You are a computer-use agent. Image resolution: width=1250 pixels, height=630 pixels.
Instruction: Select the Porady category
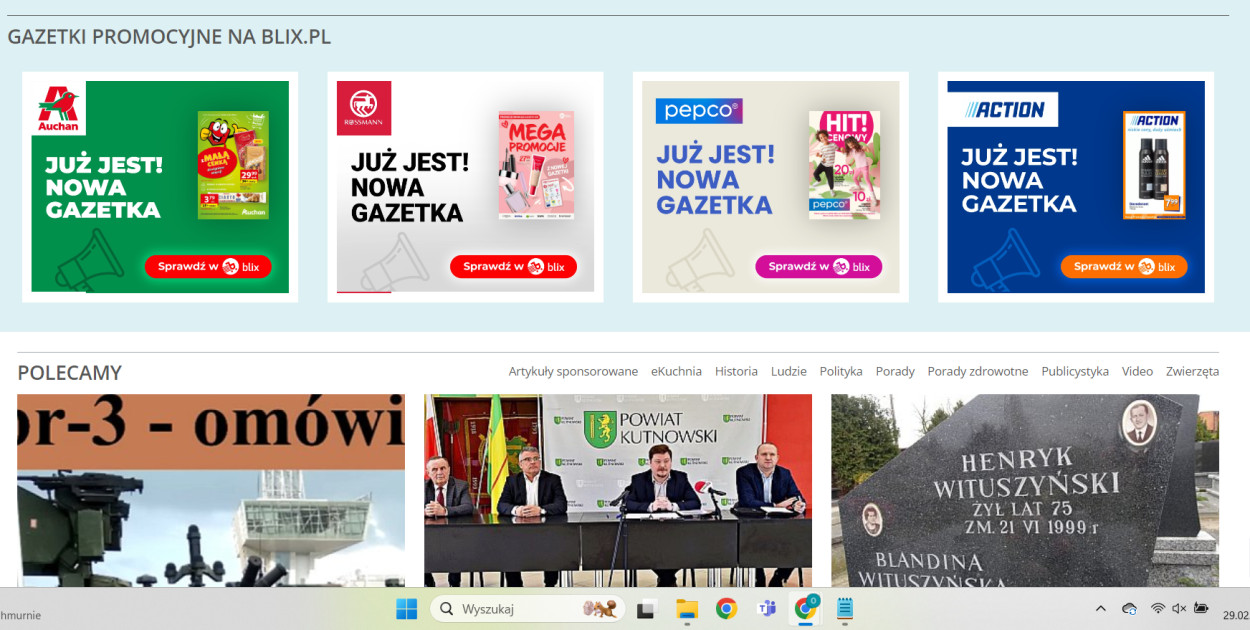point(895,371)
